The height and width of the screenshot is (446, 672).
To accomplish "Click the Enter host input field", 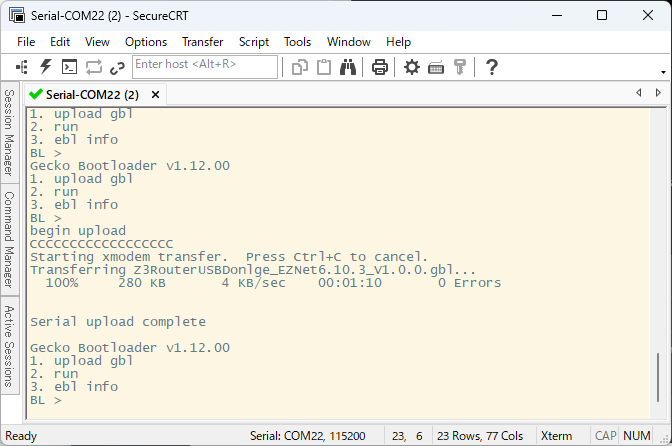I will (205, 67).
